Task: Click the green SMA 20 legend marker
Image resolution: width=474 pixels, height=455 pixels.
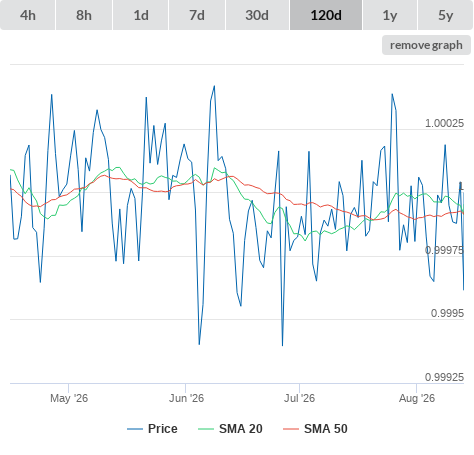Action: click(x=206, y=429)
